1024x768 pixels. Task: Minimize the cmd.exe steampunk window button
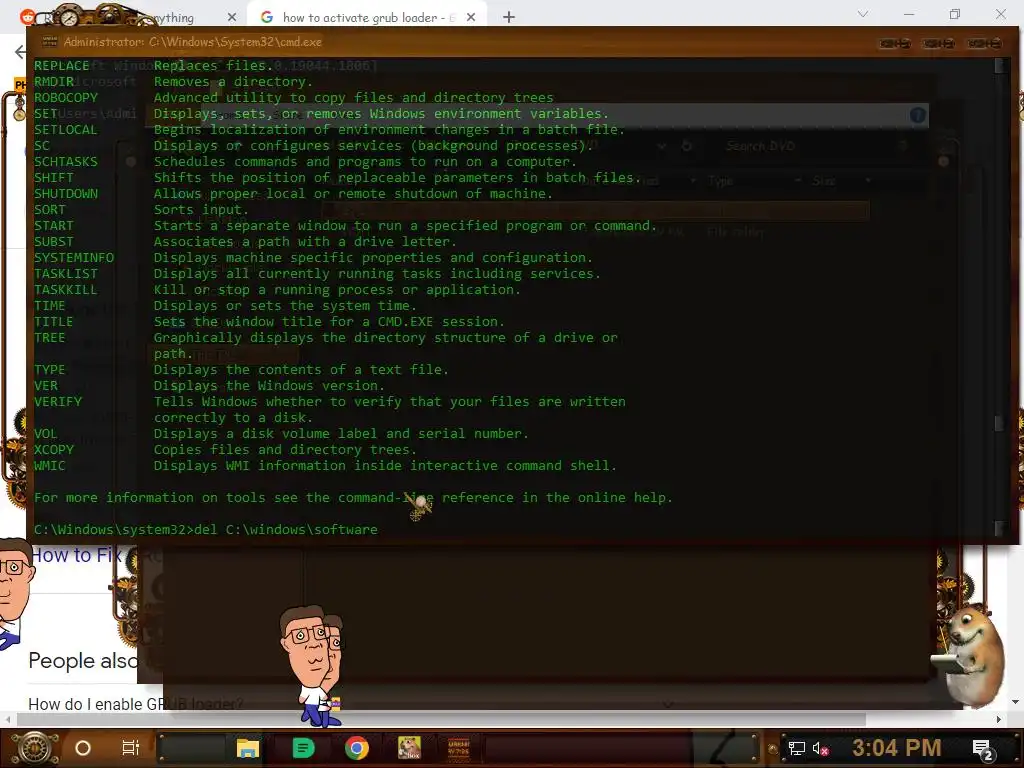coord(895,43)
